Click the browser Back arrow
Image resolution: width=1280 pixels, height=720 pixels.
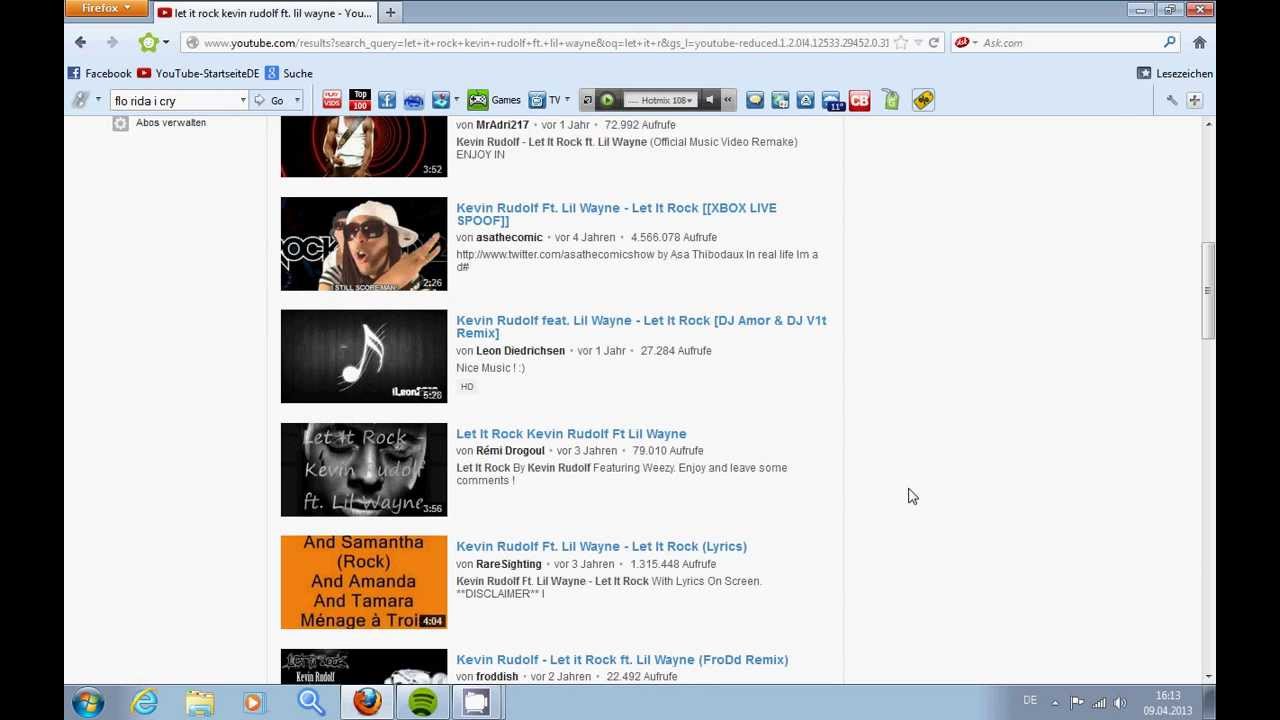pos(80,42)
